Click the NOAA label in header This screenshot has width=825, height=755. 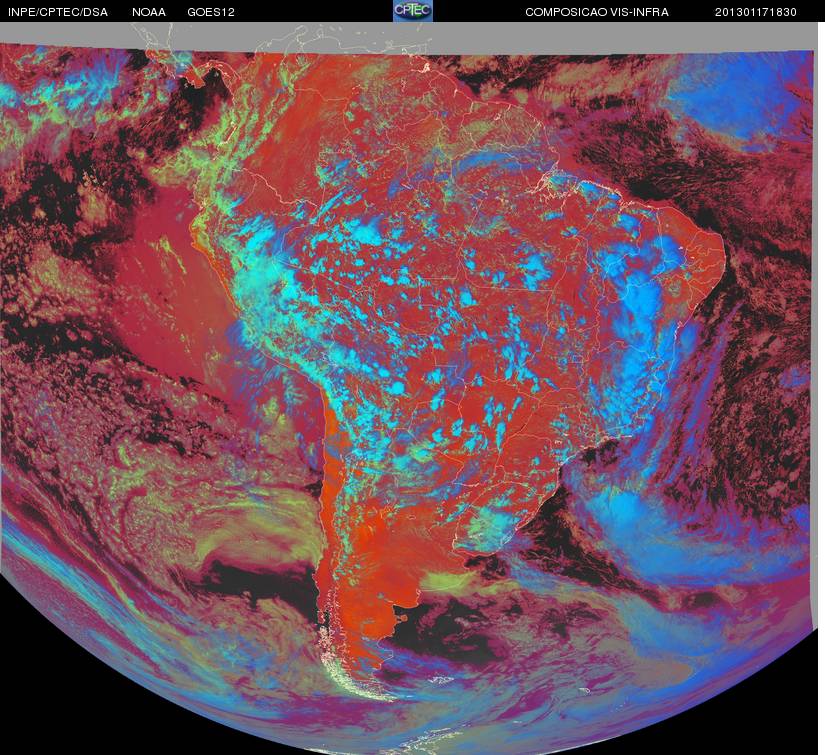click(x=149, y=12)
